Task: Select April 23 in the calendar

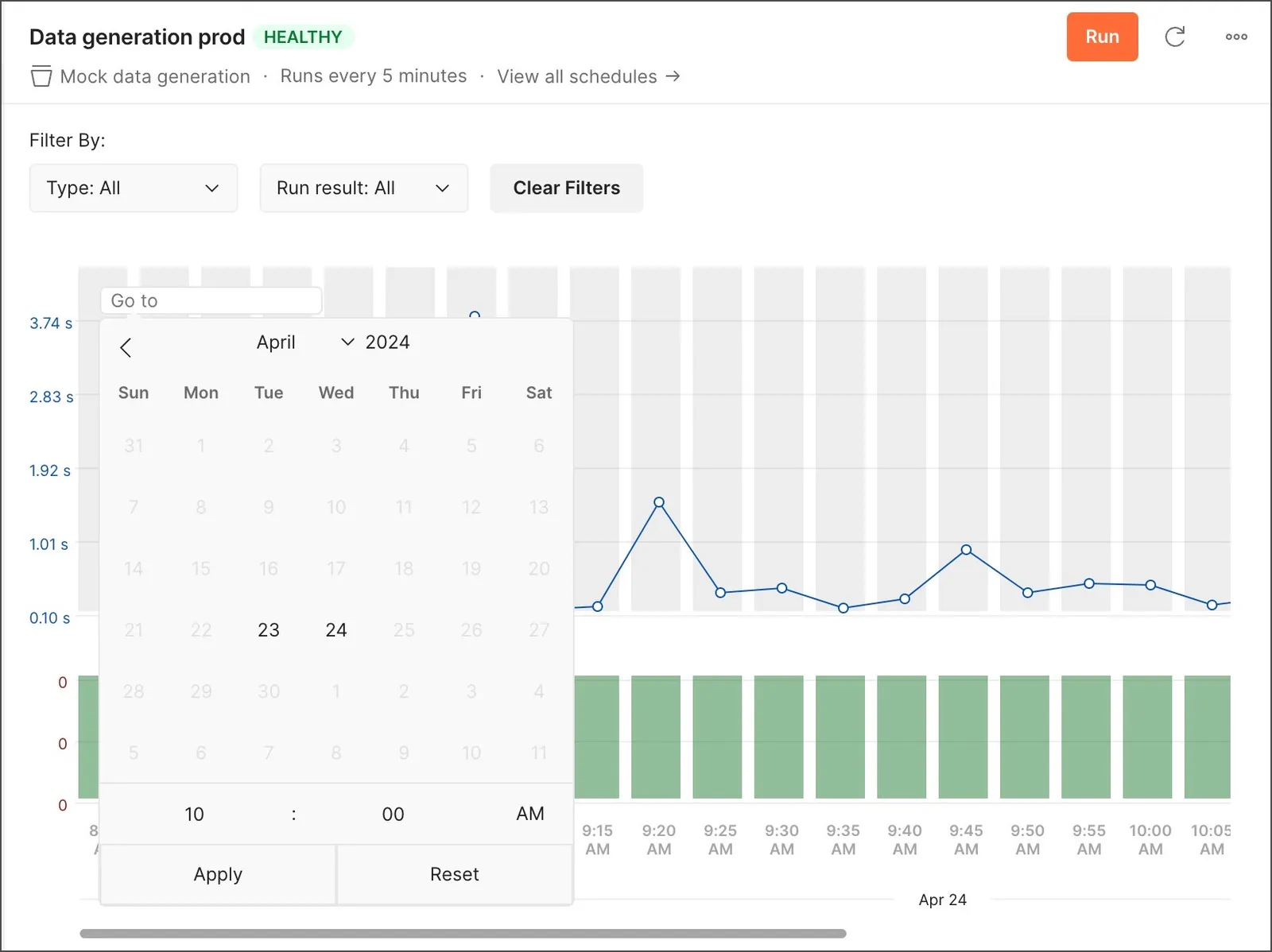Action: pyautogui.click(x=269, y=630)
